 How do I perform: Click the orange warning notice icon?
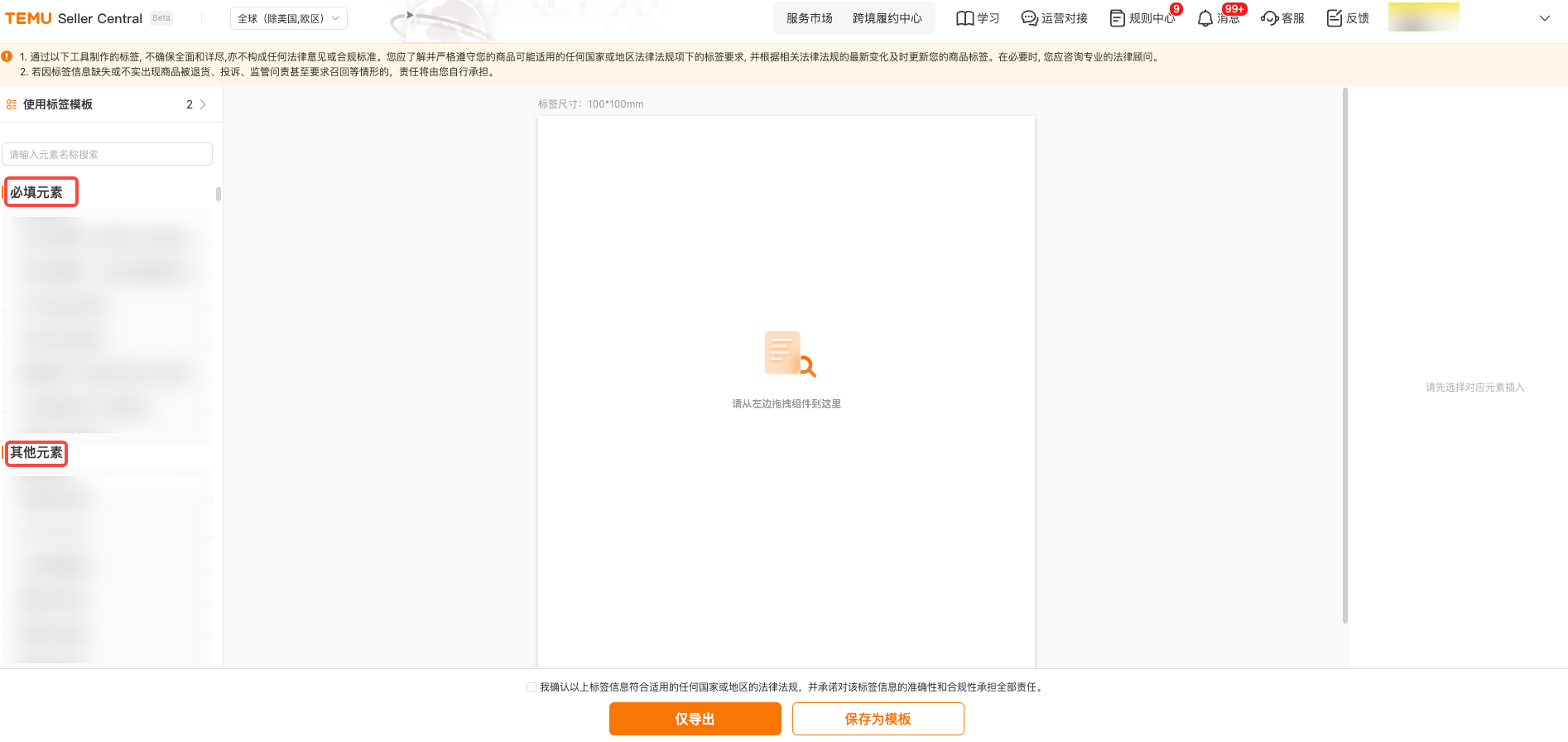tap(7, 57)
